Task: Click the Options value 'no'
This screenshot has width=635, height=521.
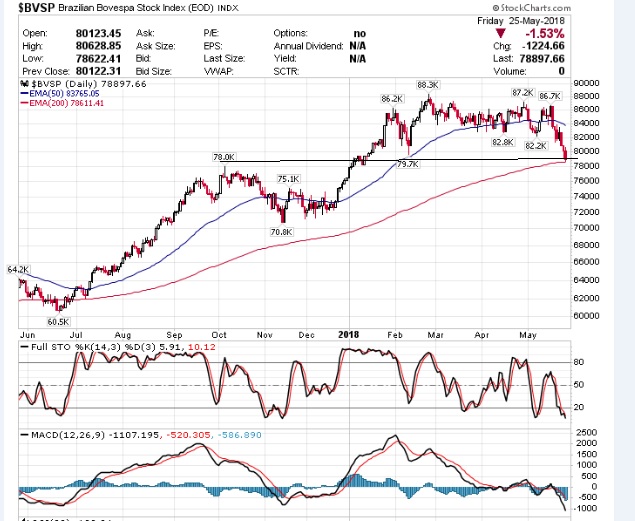Action: point(360,34)
